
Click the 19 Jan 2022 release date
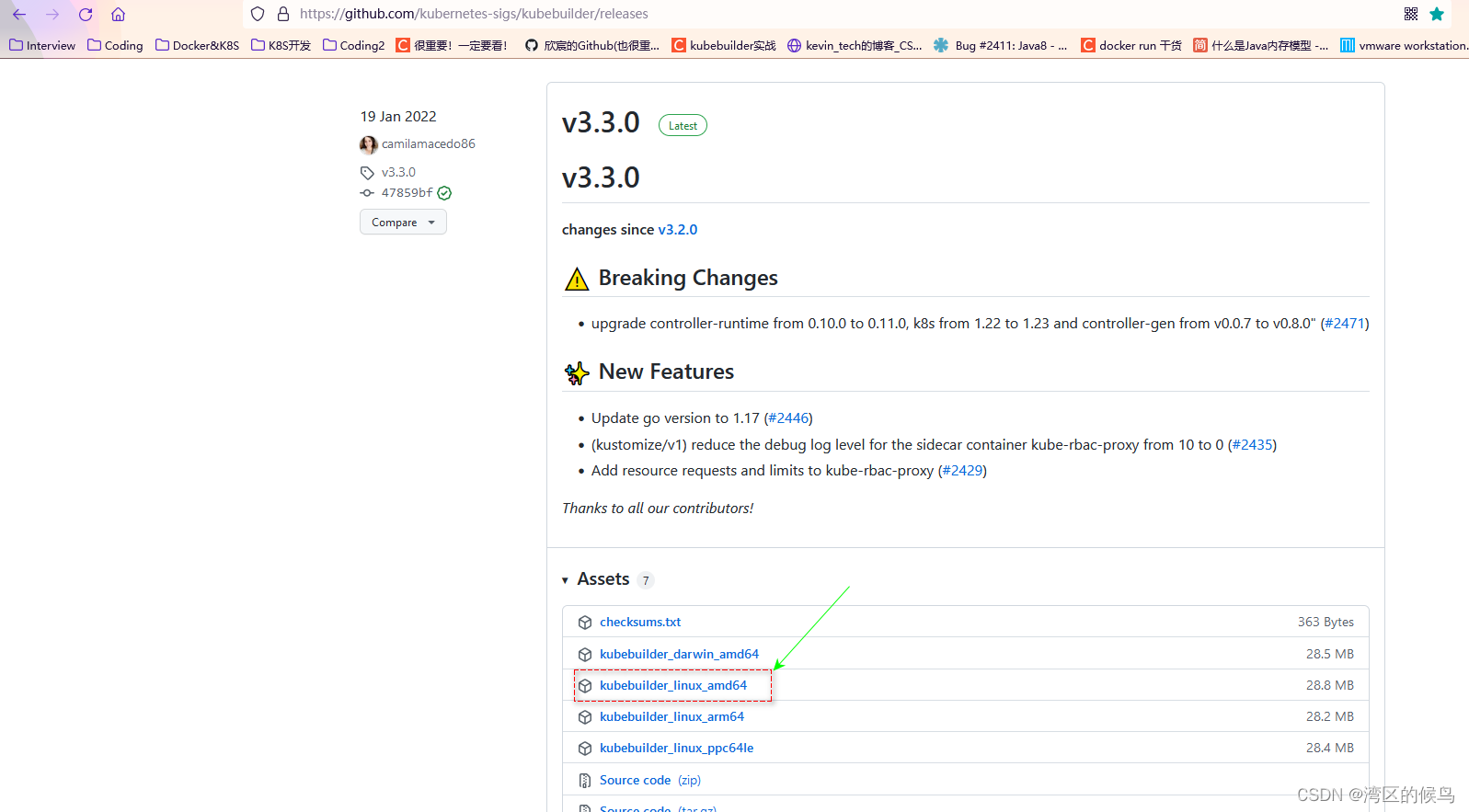click(398, 117)
